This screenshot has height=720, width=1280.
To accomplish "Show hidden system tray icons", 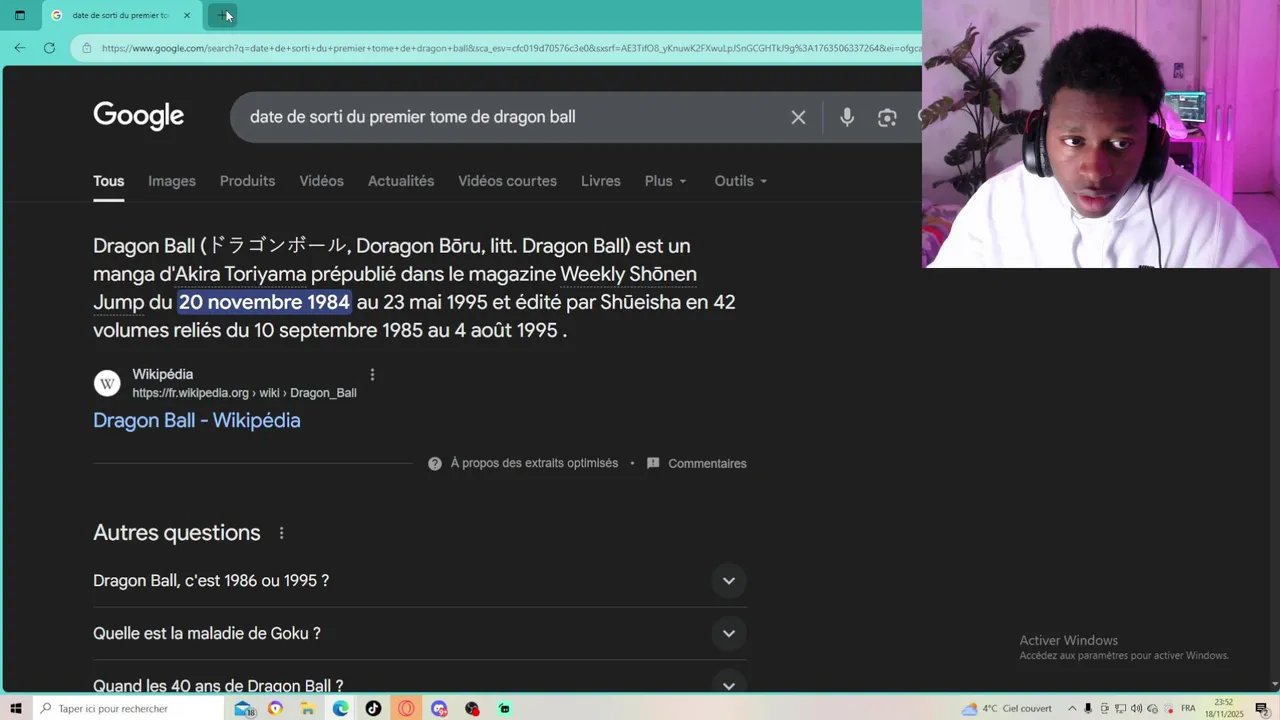I will [x=1072, y=708].
